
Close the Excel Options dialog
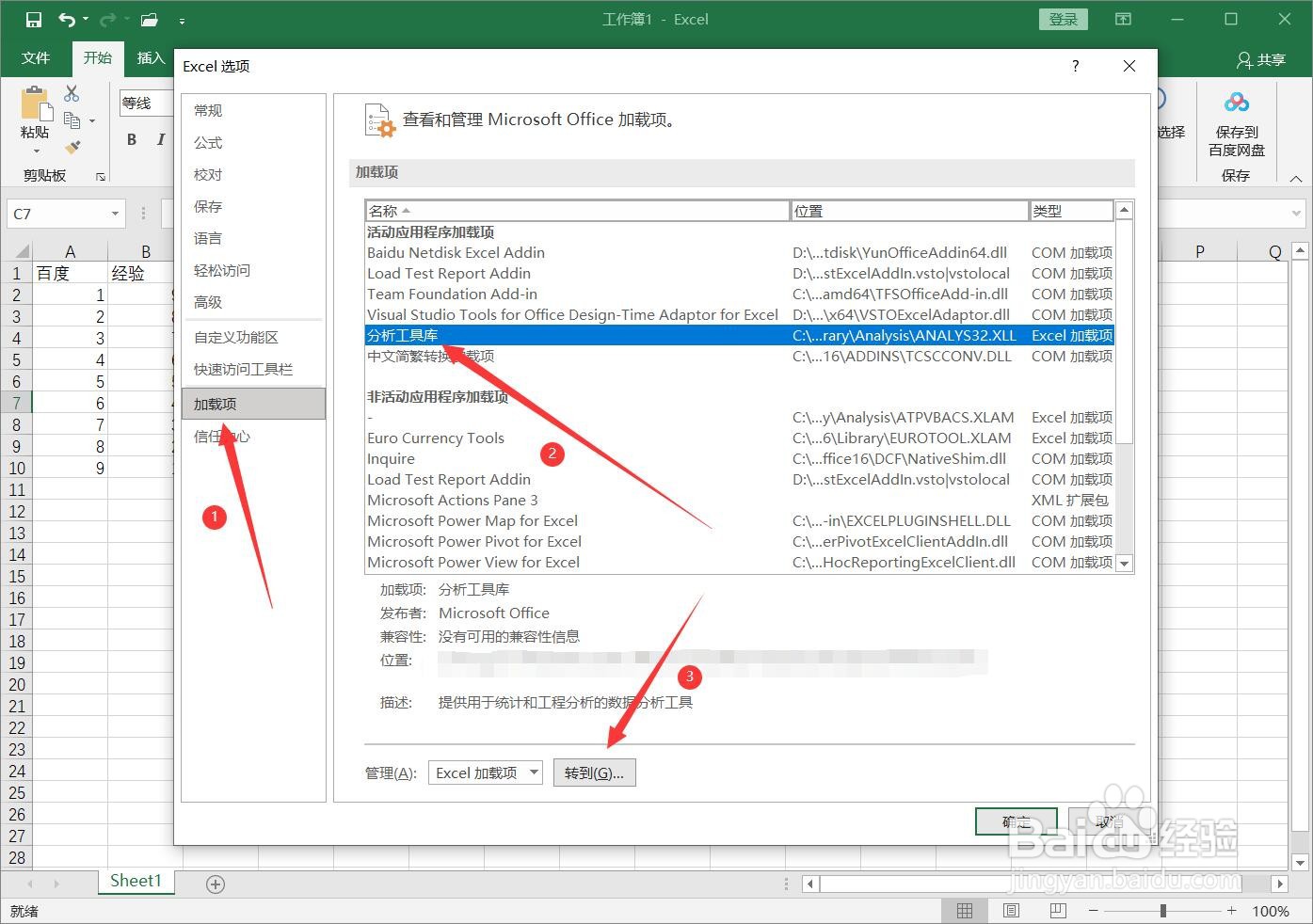coord(1129,66)
